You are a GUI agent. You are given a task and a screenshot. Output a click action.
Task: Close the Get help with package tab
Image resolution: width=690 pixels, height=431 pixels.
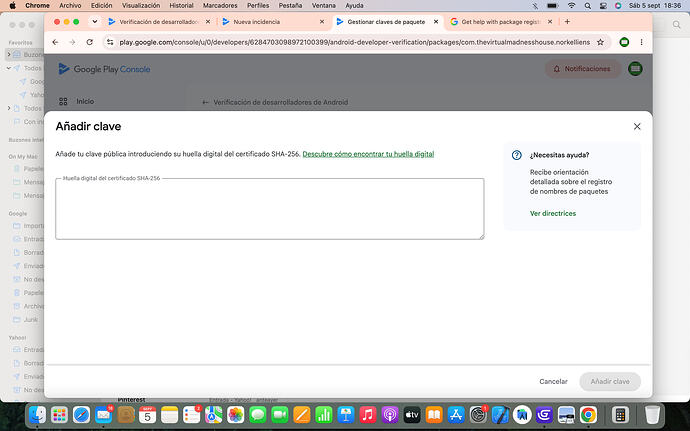pyautogui.click(x=550, y=22)
